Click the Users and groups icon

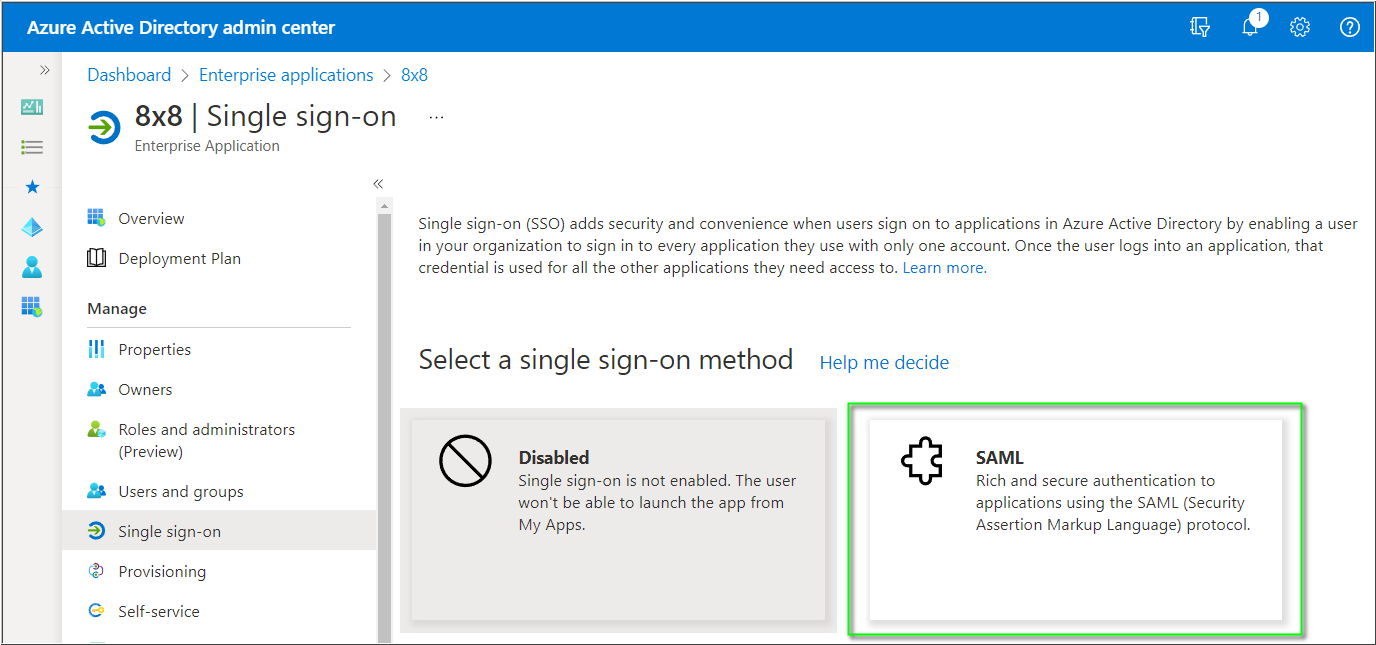(x=96, y=491)
